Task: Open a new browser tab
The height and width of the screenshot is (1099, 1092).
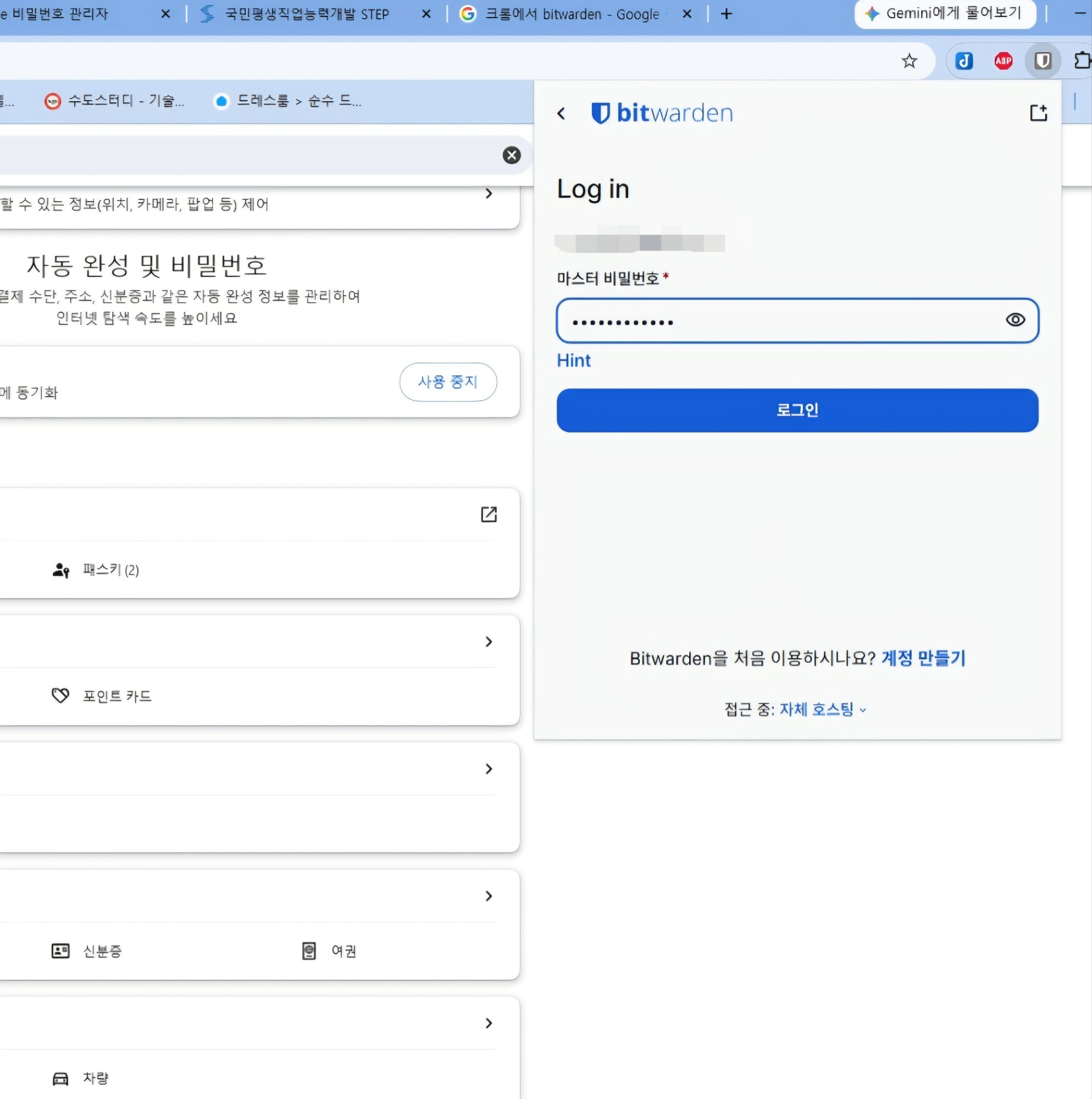Action: [x=726, y=14]
